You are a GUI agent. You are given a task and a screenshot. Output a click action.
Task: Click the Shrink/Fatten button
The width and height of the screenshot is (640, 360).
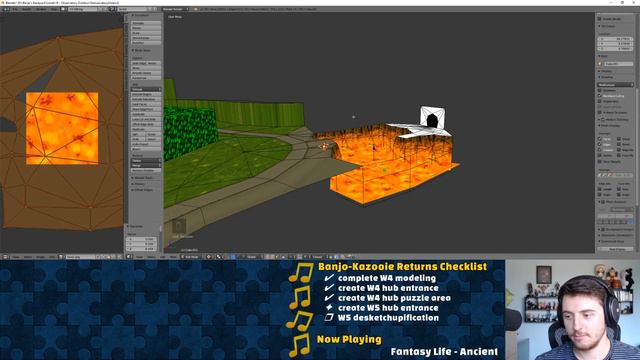pyautogui.click(x=146, y=38)
